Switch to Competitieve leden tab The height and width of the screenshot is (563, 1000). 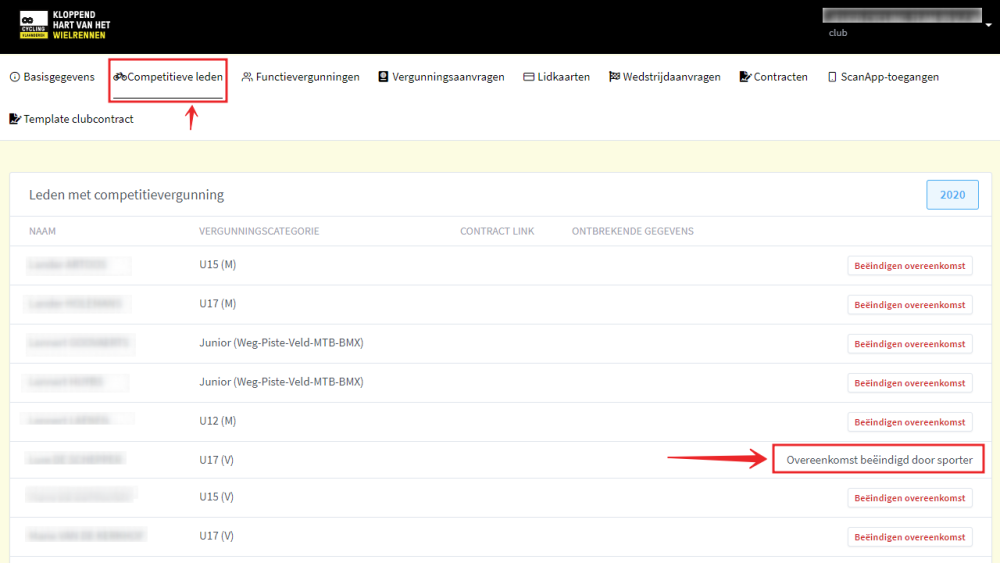tap(168, 77)
